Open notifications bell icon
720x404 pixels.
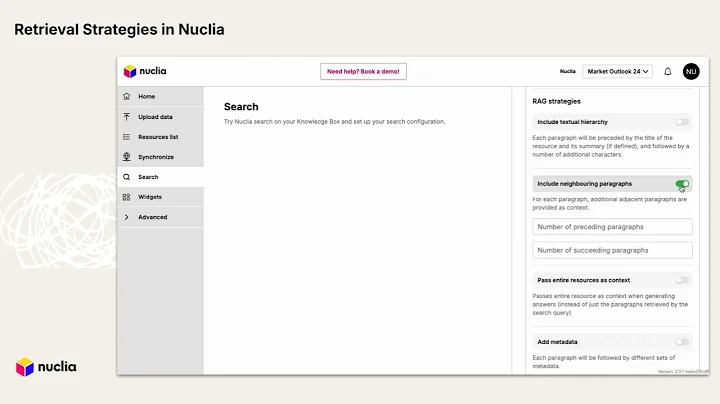[x=668, y=72]
